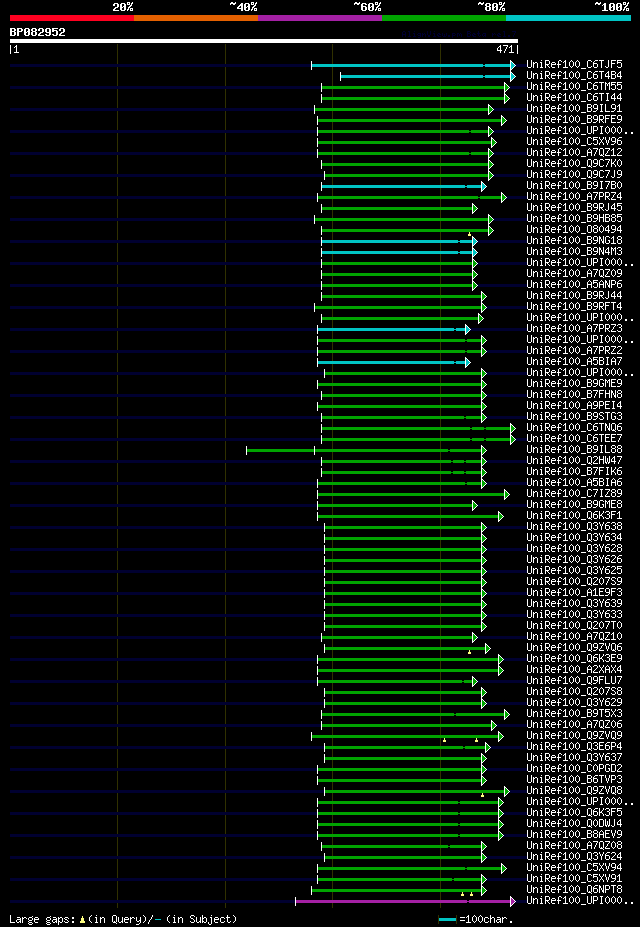Pick the UniRef100_C7IZ89 hit name
The image size is (640, 927).
[574, 494]
